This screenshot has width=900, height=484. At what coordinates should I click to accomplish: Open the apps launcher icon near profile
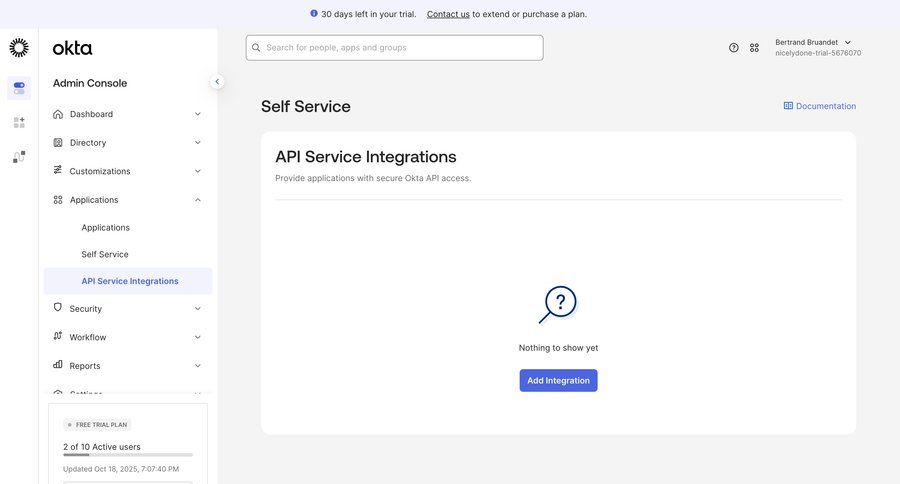click(x=754, y=48)
